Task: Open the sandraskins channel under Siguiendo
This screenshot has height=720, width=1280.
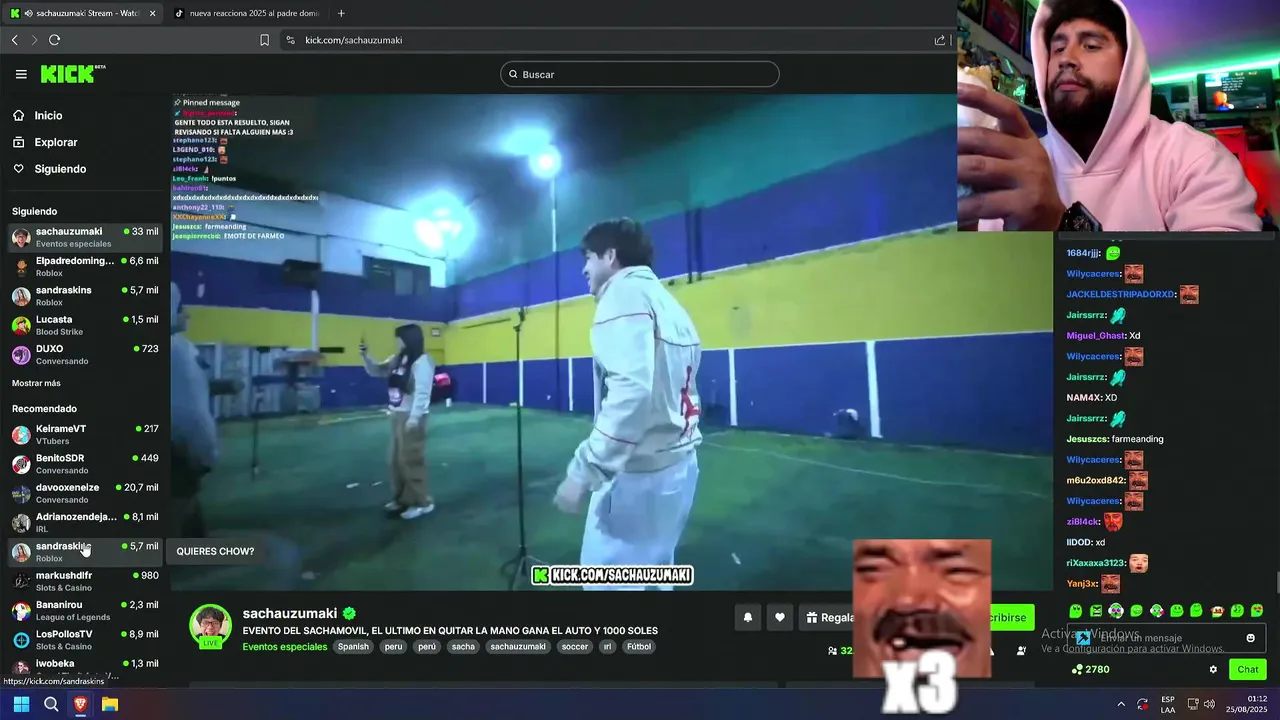Action: (85, 296)
